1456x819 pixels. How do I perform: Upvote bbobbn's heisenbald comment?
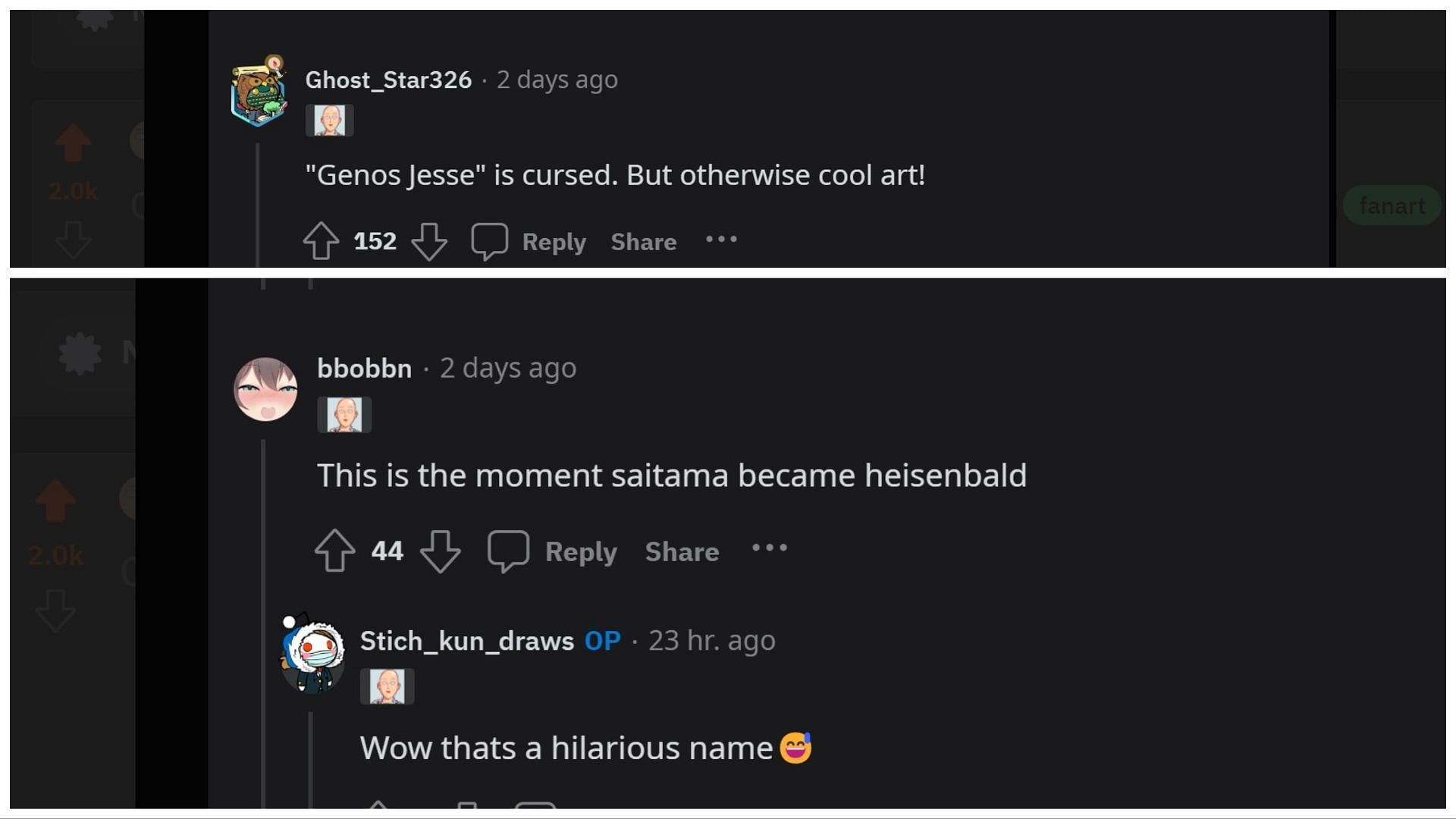coord(334,551)
